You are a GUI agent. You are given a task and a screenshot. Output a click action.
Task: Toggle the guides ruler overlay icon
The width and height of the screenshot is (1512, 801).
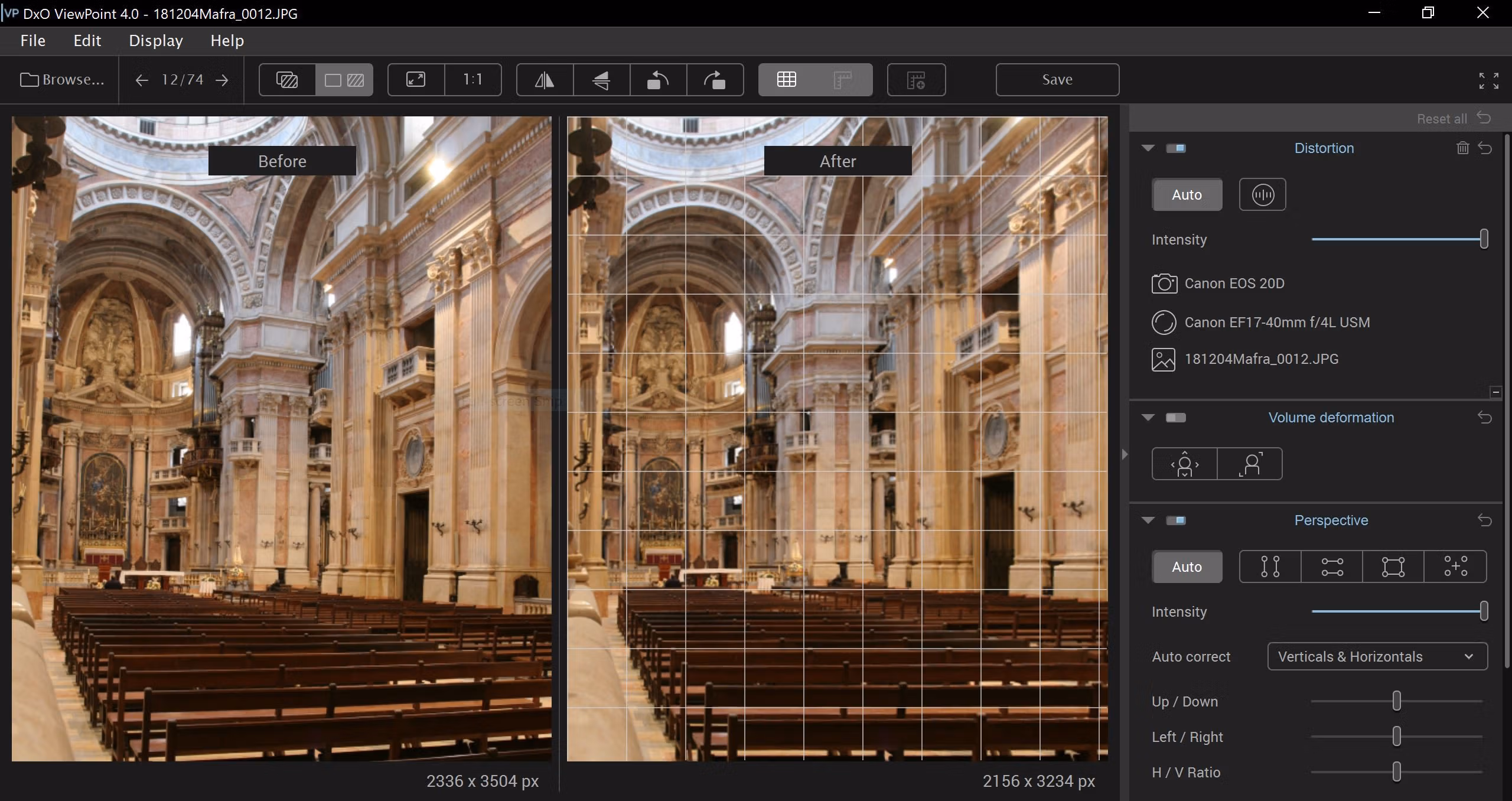tap(843, 80)
